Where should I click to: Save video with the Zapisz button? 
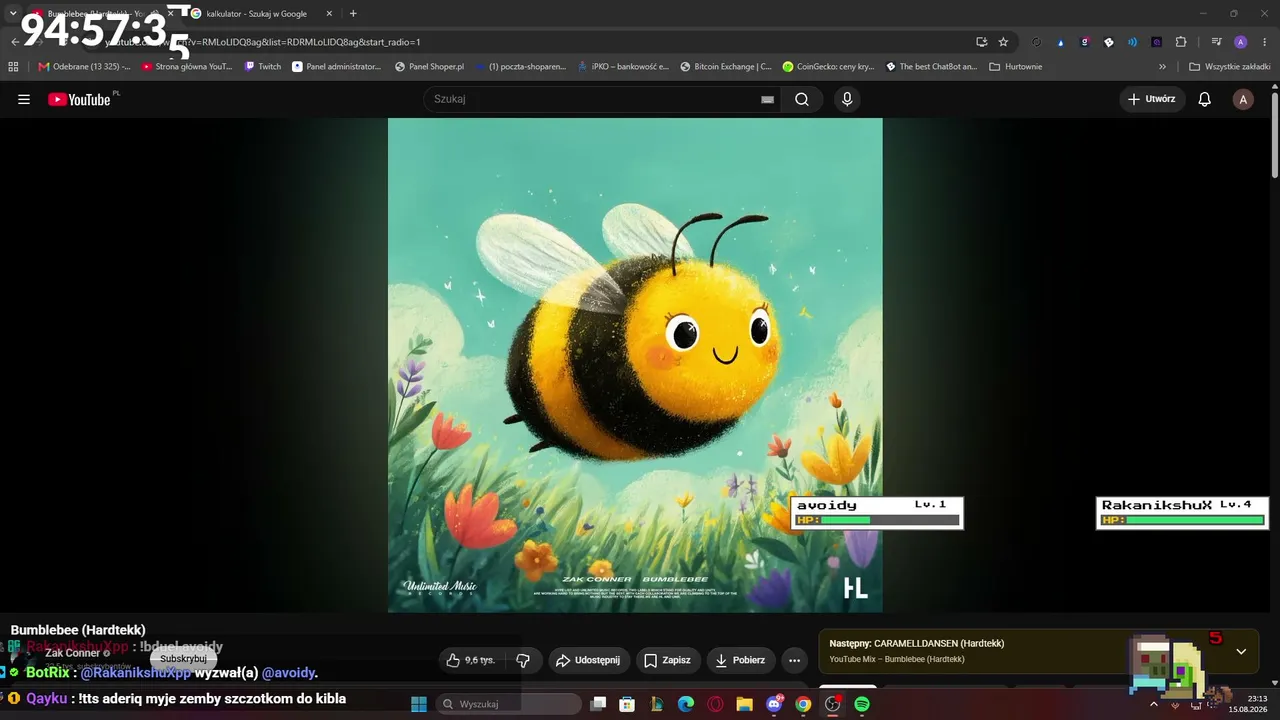668,660
